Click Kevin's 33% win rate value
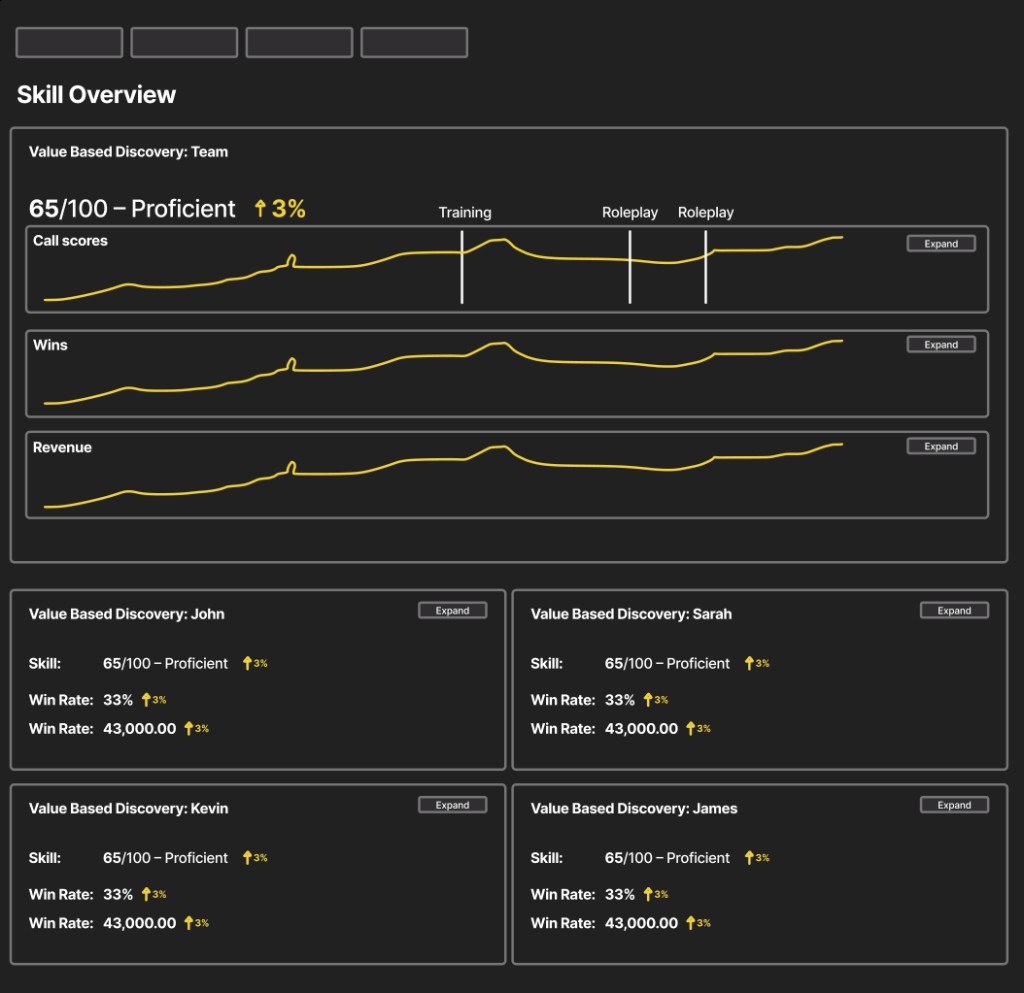The height and width of the screenshot is (993, 1024). (x=118, y=894)
